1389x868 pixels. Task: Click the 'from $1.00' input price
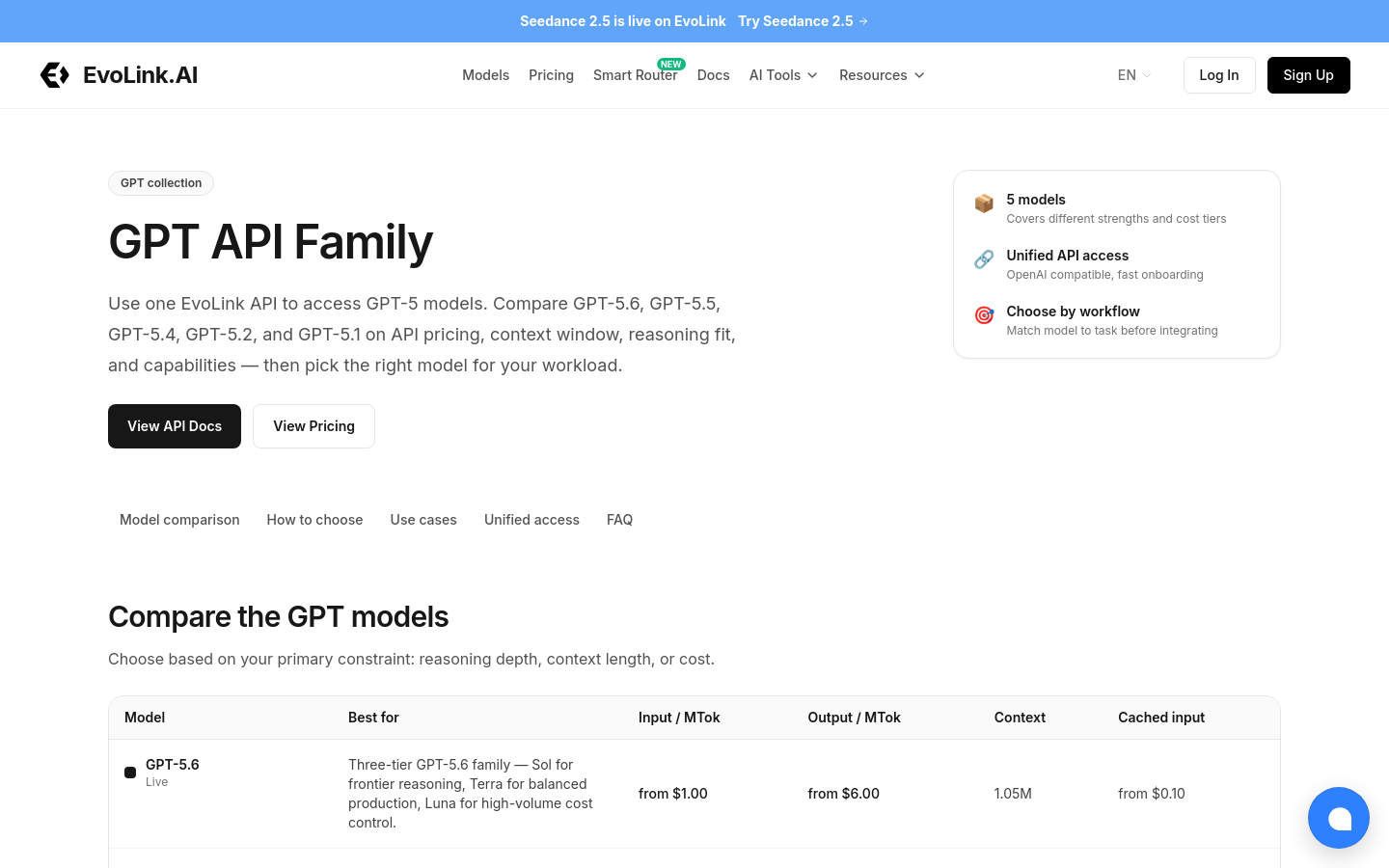(673, 794)
